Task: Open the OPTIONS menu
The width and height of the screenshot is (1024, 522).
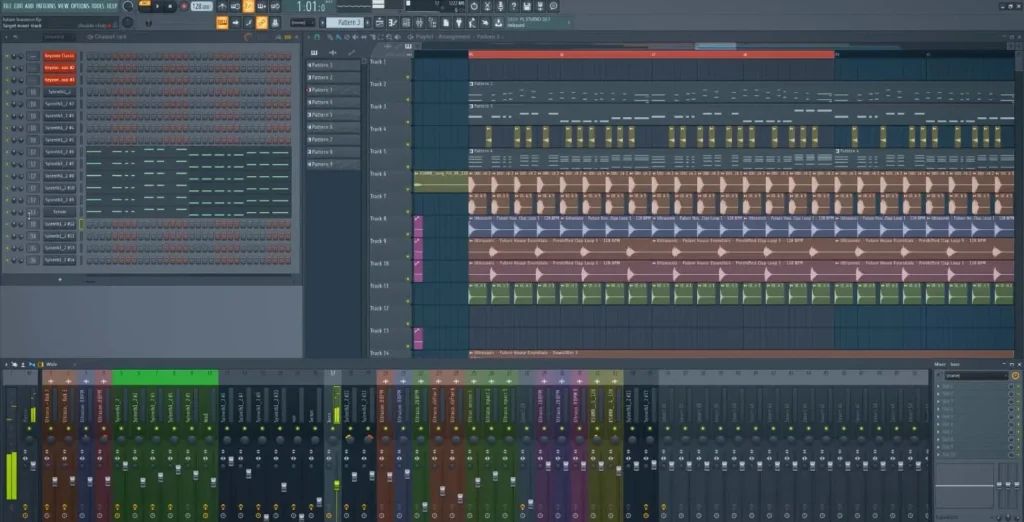Action: coord(80,5)
